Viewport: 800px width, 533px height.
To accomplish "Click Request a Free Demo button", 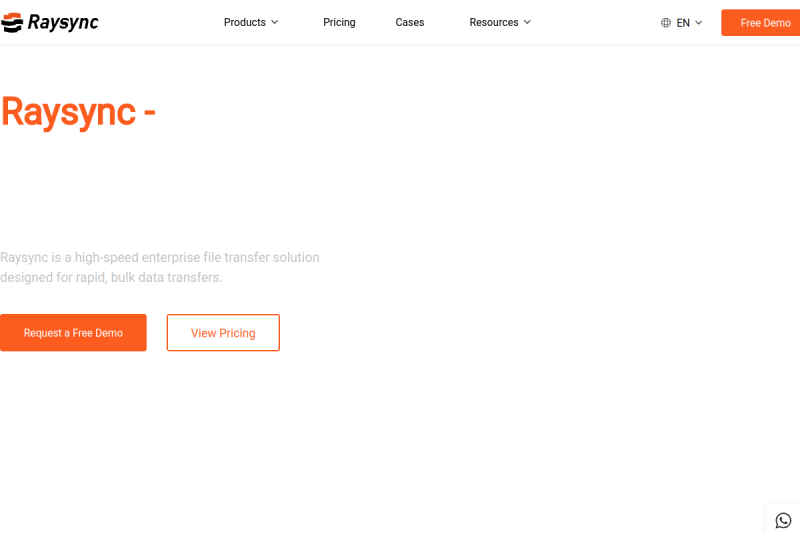I will 73,333.
